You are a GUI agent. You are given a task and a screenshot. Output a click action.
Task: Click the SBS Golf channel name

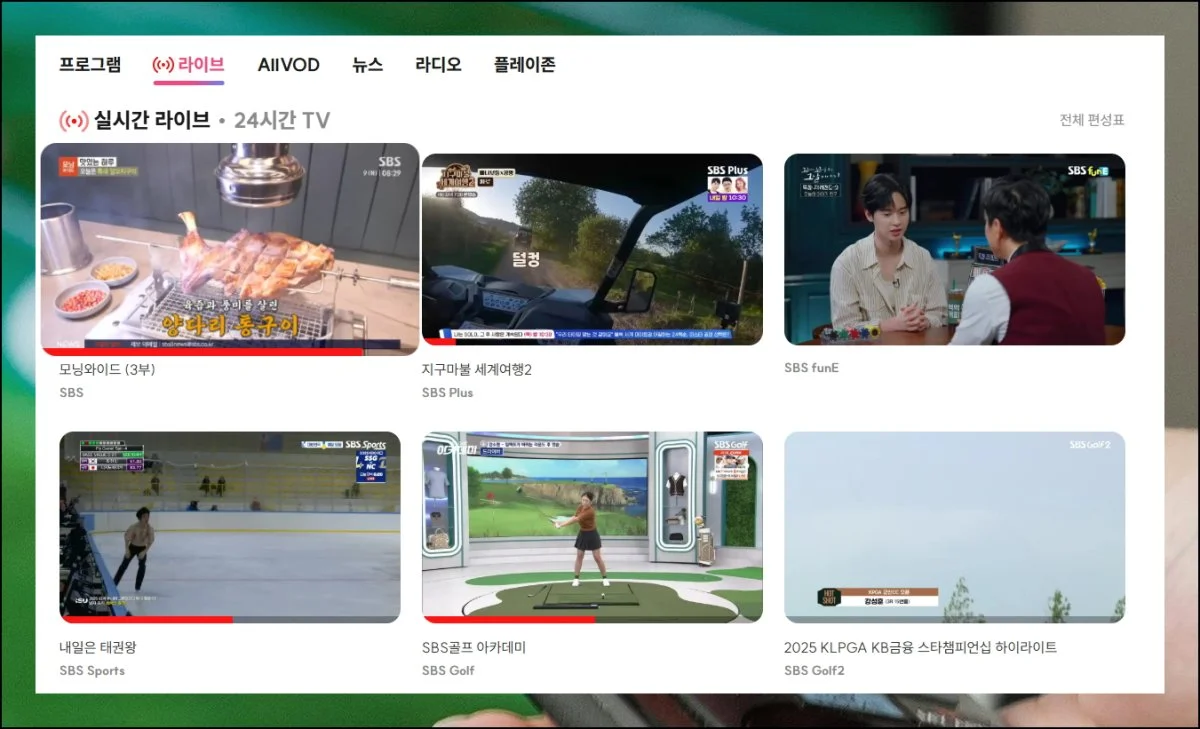pos(447,670)
